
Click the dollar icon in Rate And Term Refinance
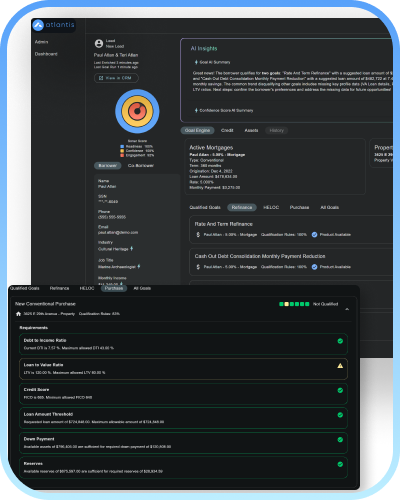198,235
